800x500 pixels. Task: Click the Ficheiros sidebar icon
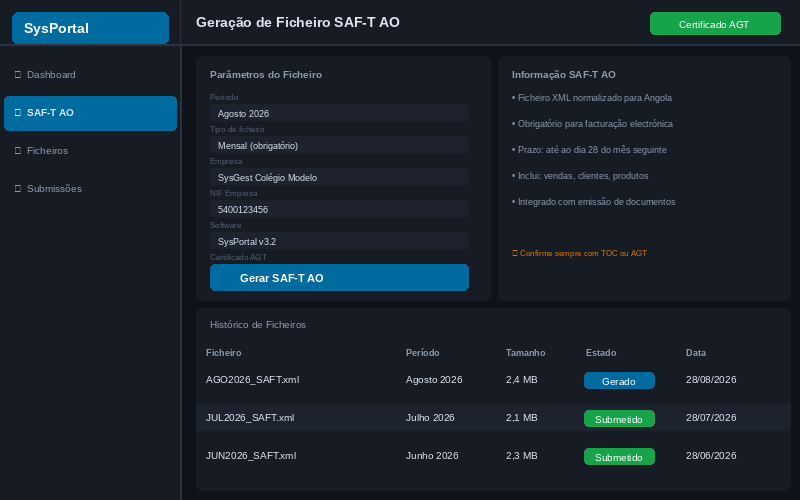coord(18,151)
